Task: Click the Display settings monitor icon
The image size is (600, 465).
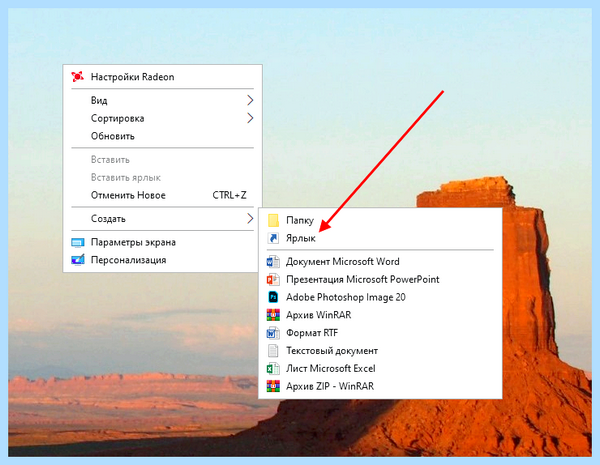Action: tap(78, 242)
